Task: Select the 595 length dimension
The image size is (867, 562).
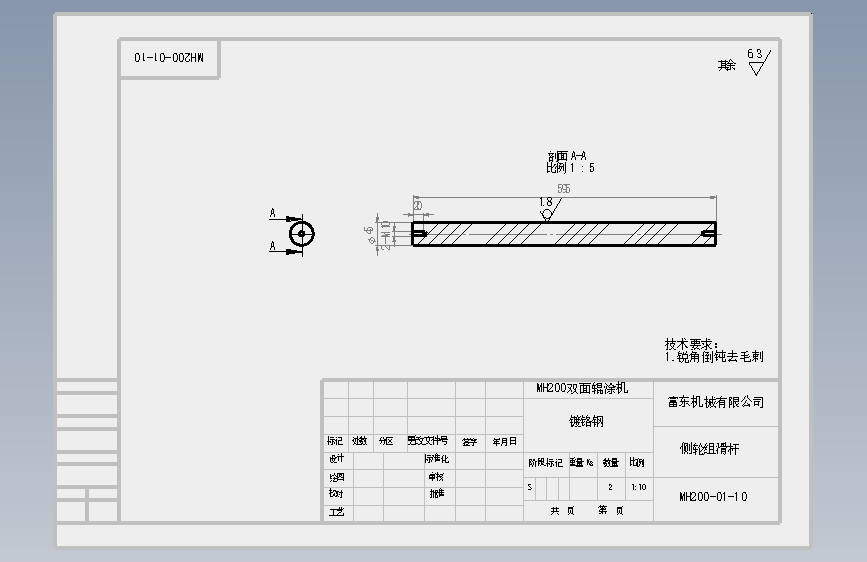Action: [563, 189]
